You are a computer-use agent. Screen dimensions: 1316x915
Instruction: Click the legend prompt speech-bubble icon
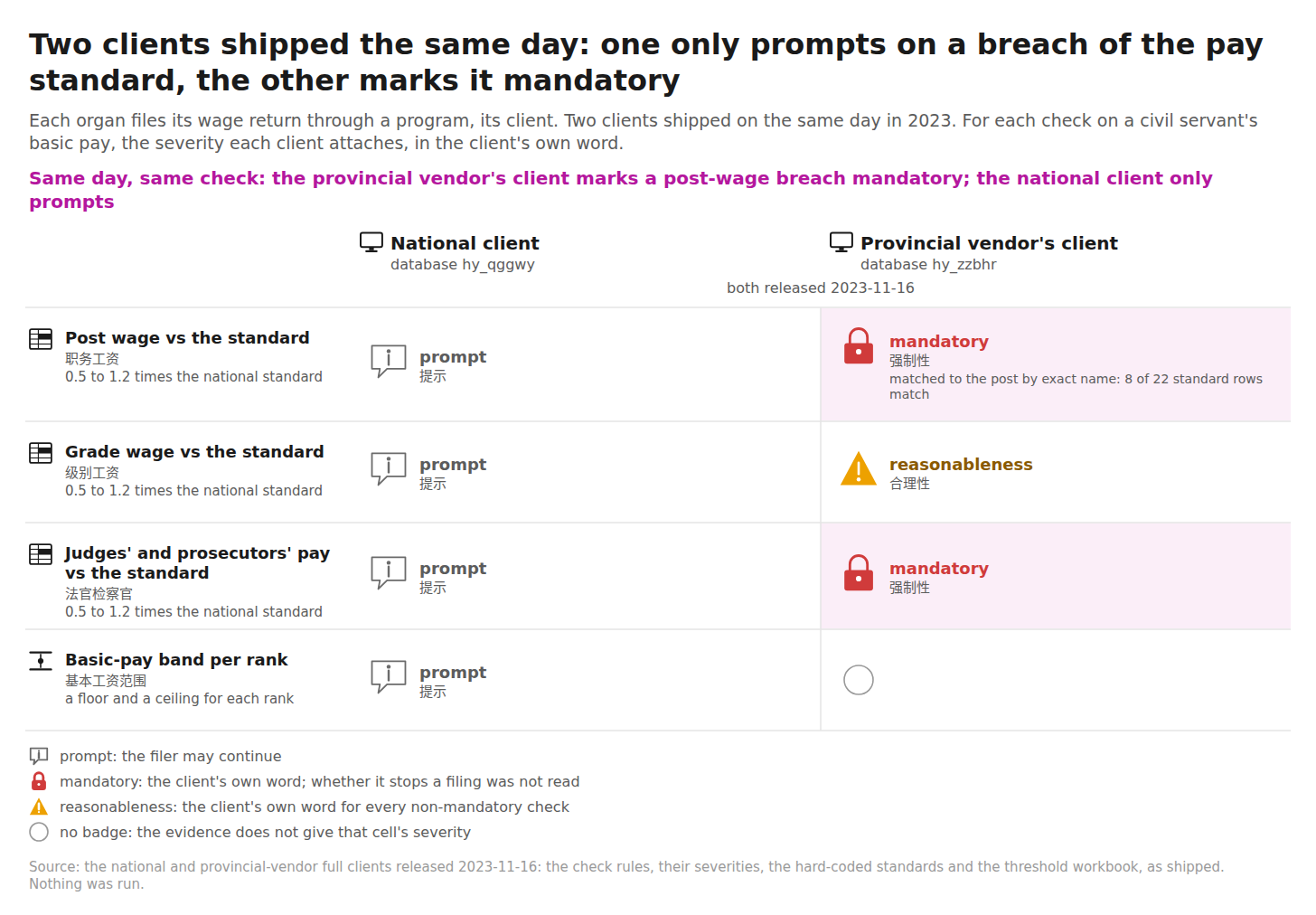(x=39, y=756)
